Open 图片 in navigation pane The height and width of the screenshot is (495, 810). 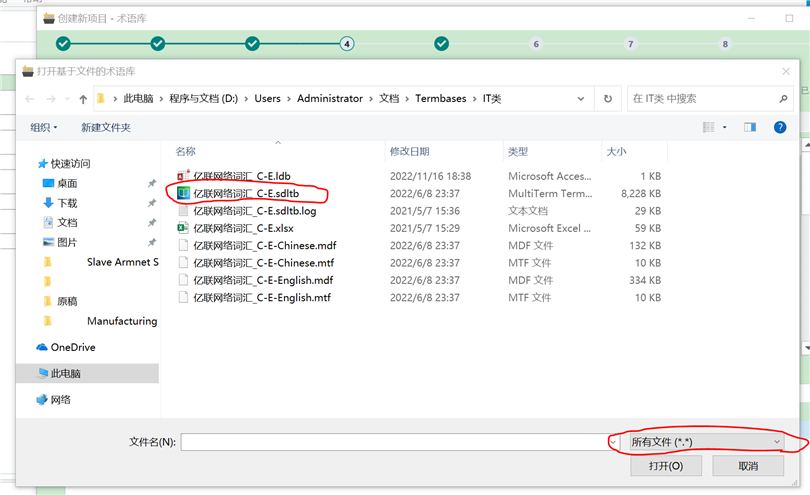67,242
